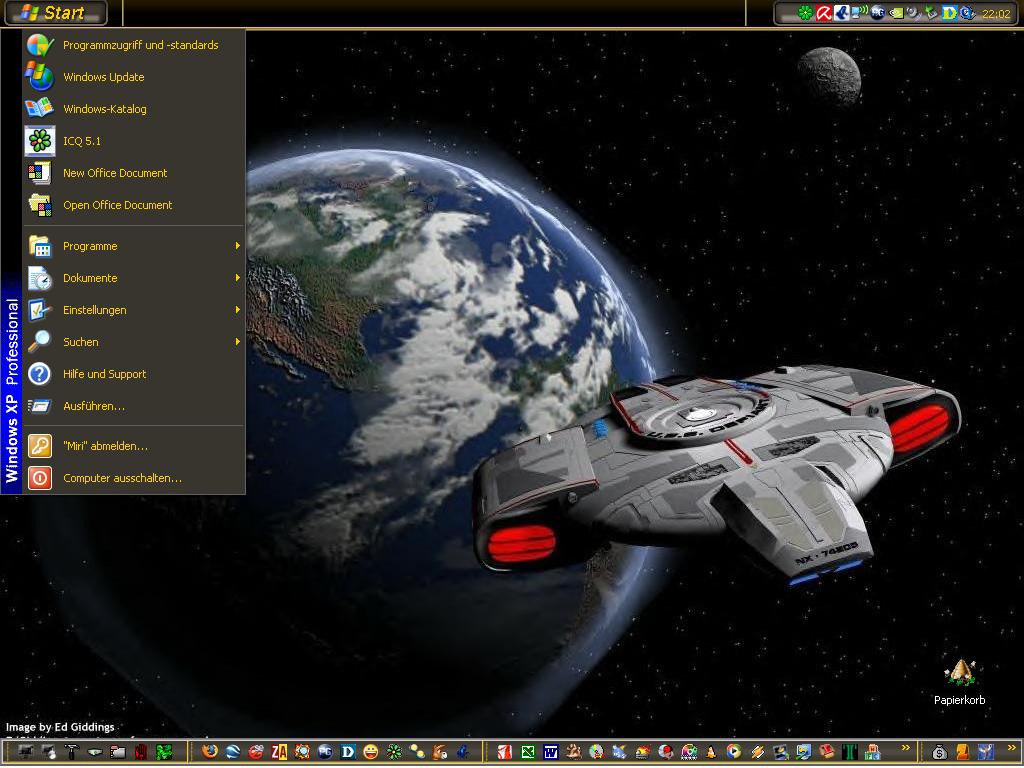This screenshot has height=768, width=1024.
Task: Click Computer ausschalten to shut down
Action: 122,478
